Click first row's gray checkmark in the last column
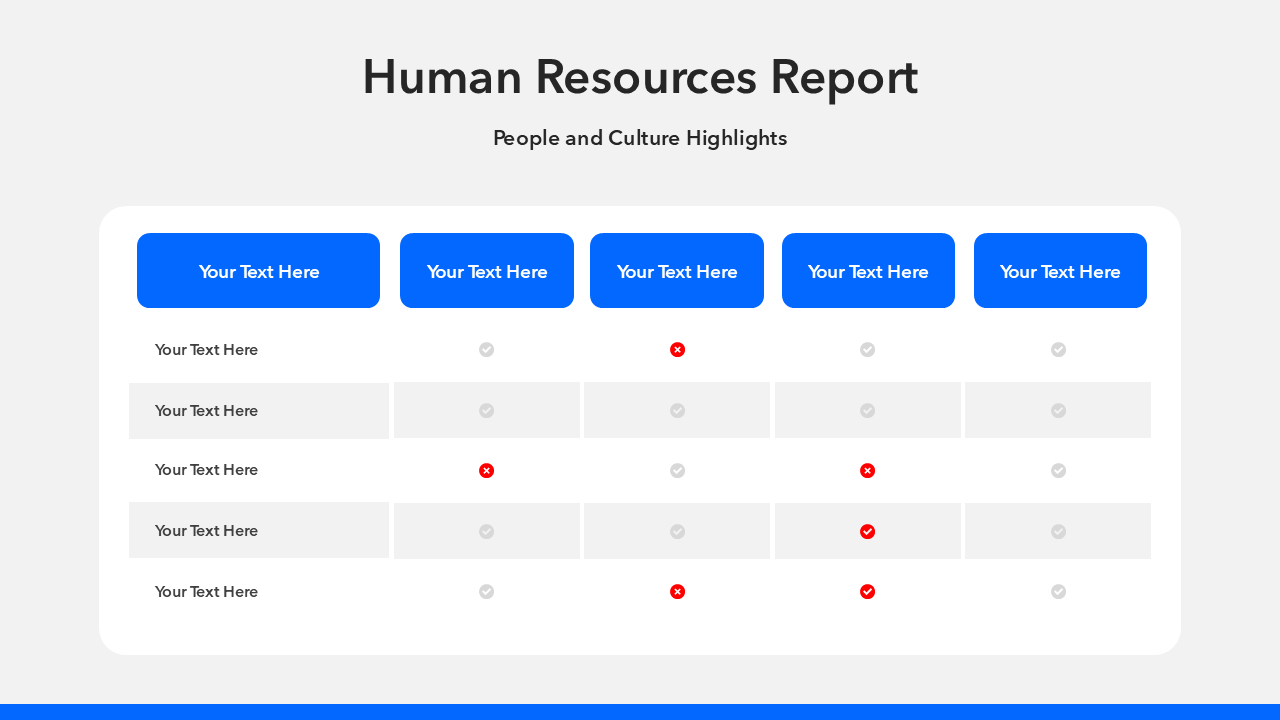Viewport: 1280px width, 720px height. pyautogui.click(x=1058, y=349)
